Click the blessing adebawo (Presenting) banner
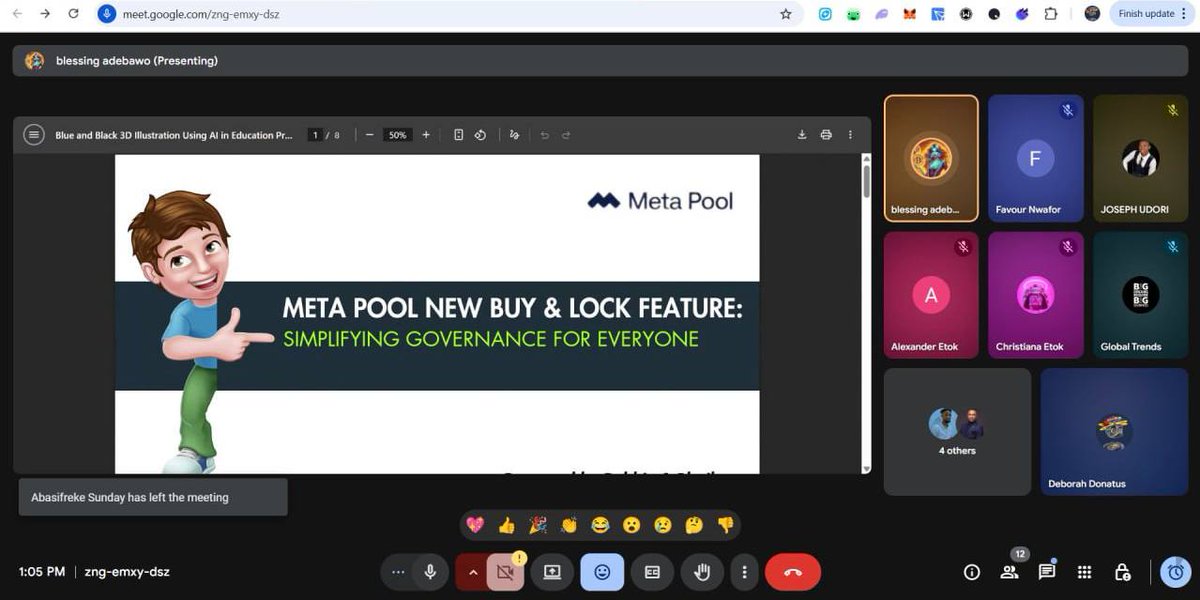 (x=600, y=60)
